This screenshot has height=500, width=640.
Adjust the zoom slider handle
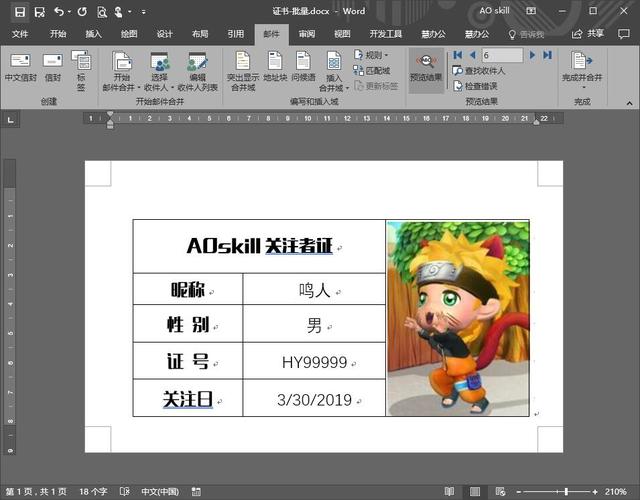[566, 491]
